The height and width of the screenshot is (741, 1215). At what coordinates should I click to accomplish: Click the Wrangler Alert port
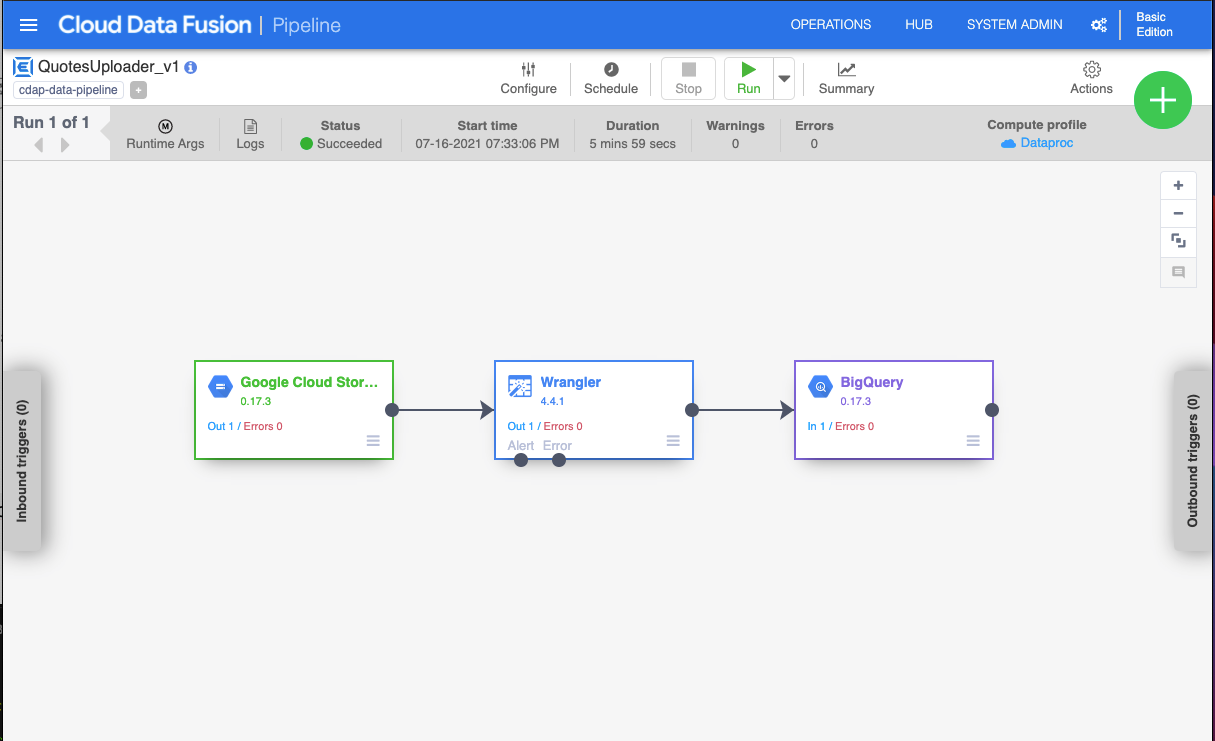point(521,460)
